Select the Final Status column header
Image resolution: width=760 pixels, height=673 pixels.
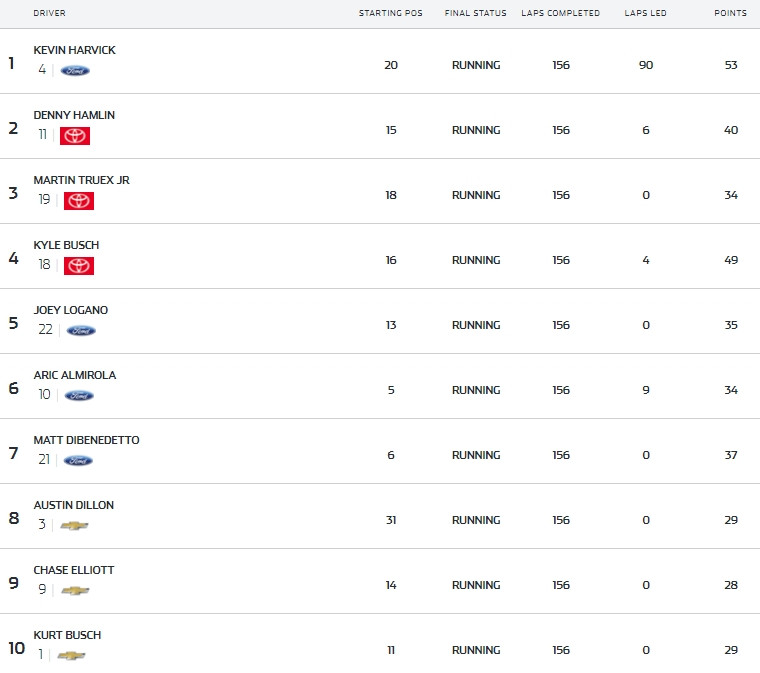(x=475, y=13)
